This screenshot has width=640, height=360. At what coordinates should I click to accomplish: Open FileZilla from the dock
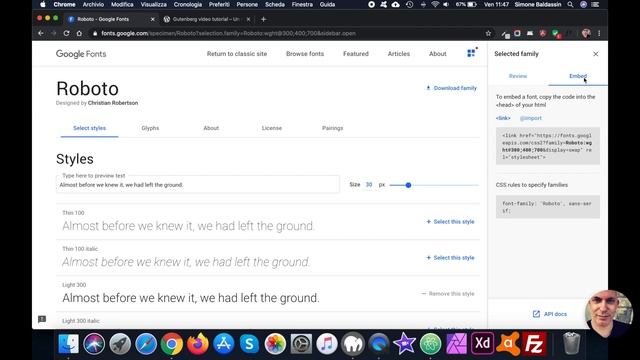point(534,344)
